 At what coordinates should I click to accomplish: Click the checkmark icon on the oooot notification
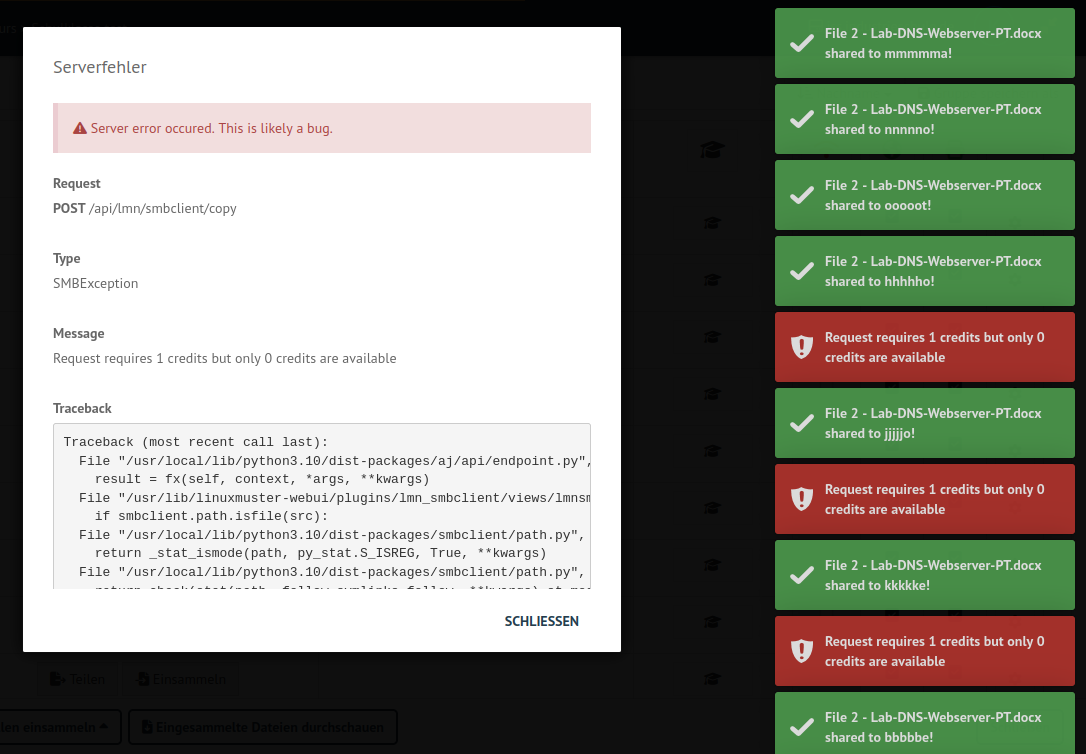click(x=801, y=195)
